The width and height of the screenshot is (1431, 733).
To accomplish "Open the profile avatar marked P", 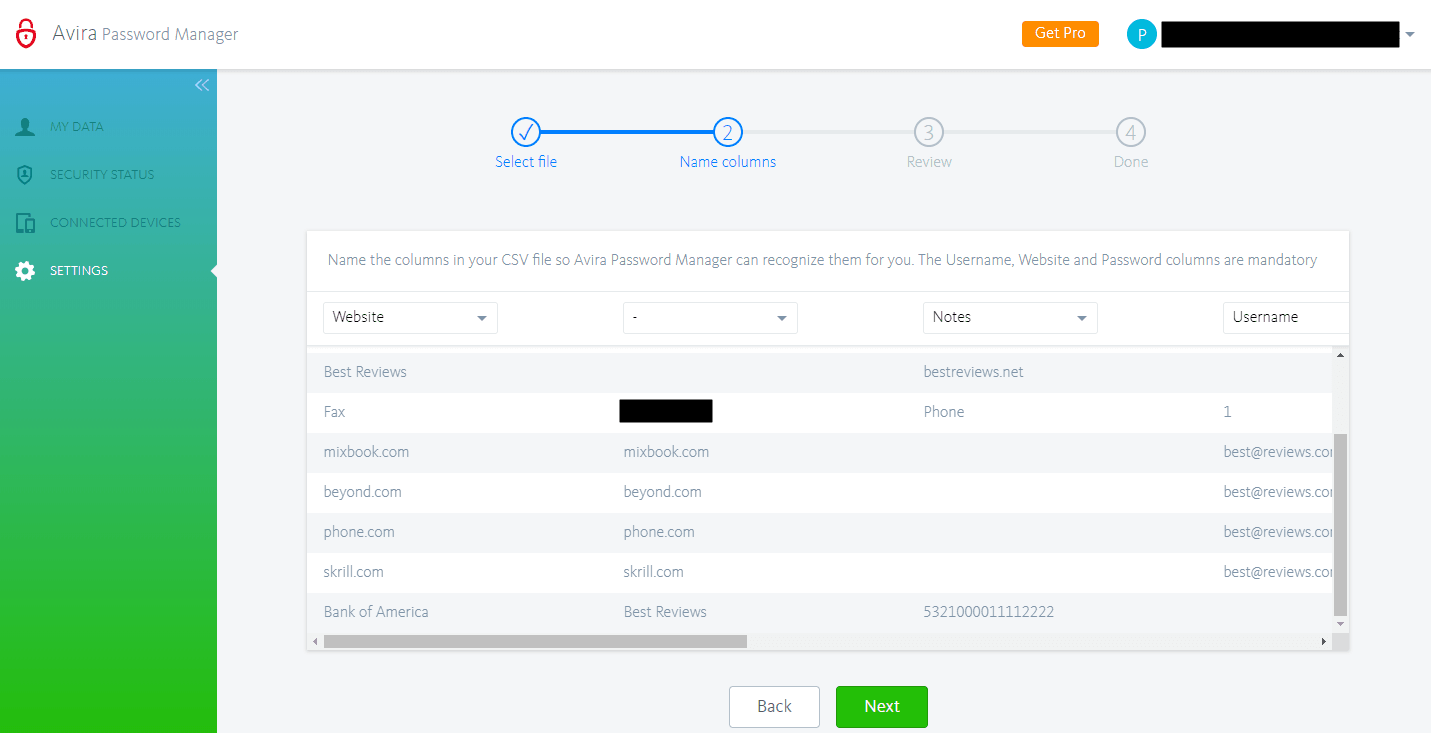I will click(x=1141, y=33).
